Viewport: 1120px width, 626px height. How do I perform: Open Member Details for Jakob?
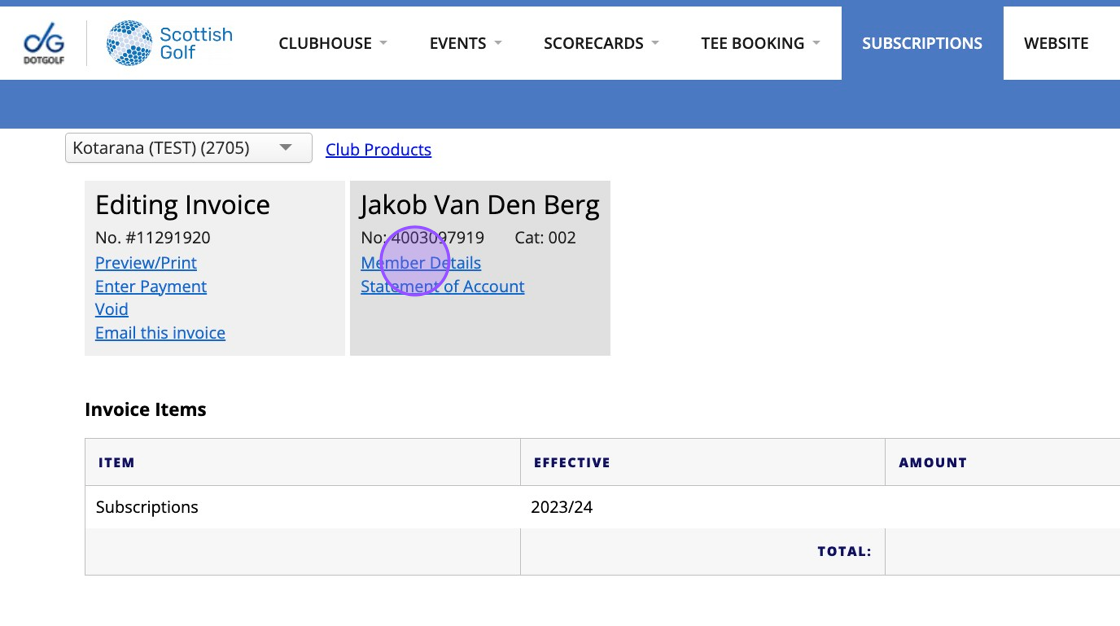pyautogui.click(x=421, y=263)
